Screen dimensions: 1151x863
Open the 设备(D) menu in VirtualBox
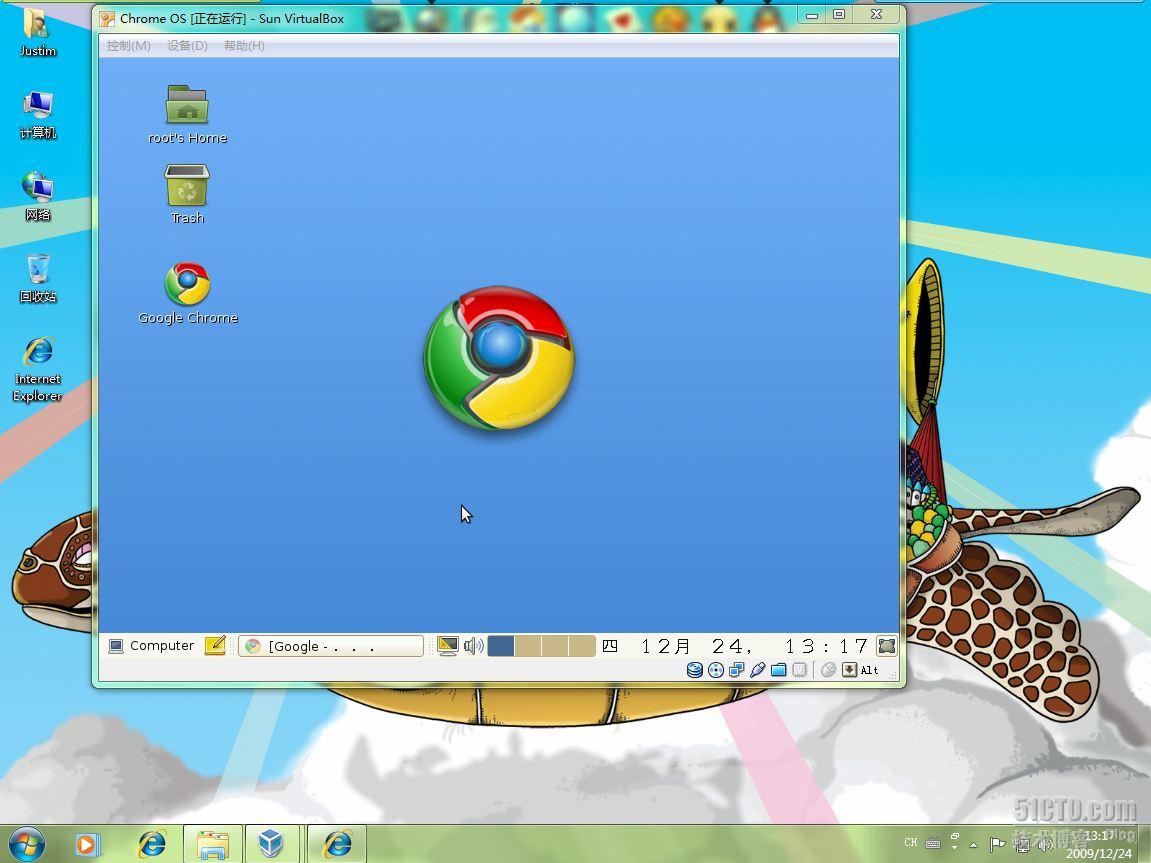[187, 45]
